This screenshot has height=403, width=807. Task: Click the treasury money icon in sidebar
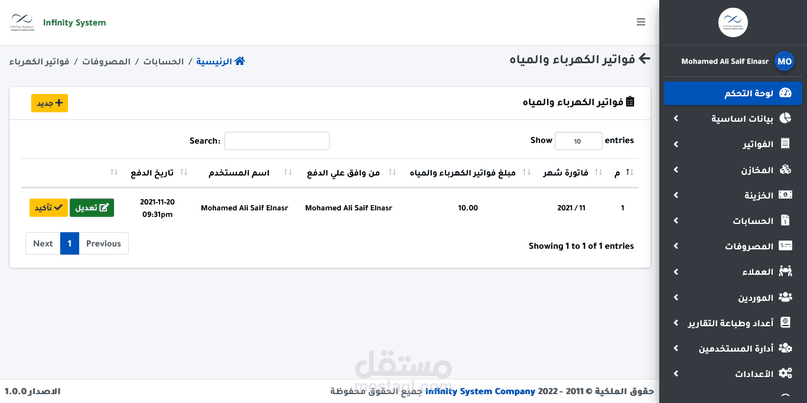point(785,195)
